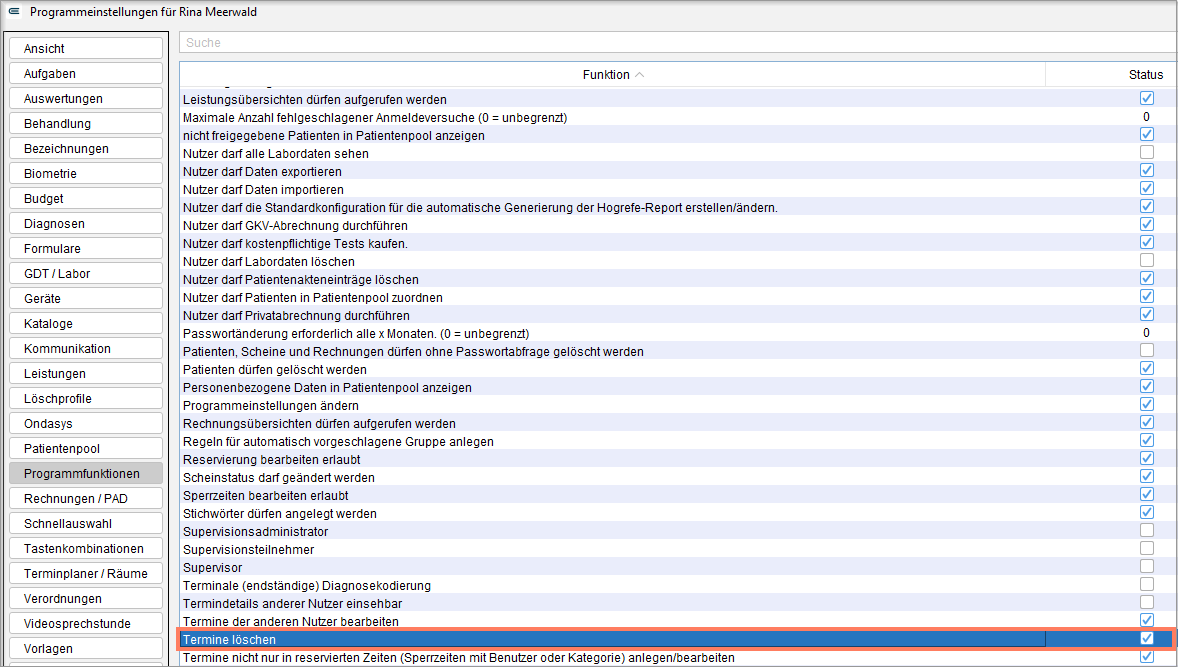Viewport: 1178px width, 667px height.
Task: Focus the Suche search field
Action: click(678, 43)
